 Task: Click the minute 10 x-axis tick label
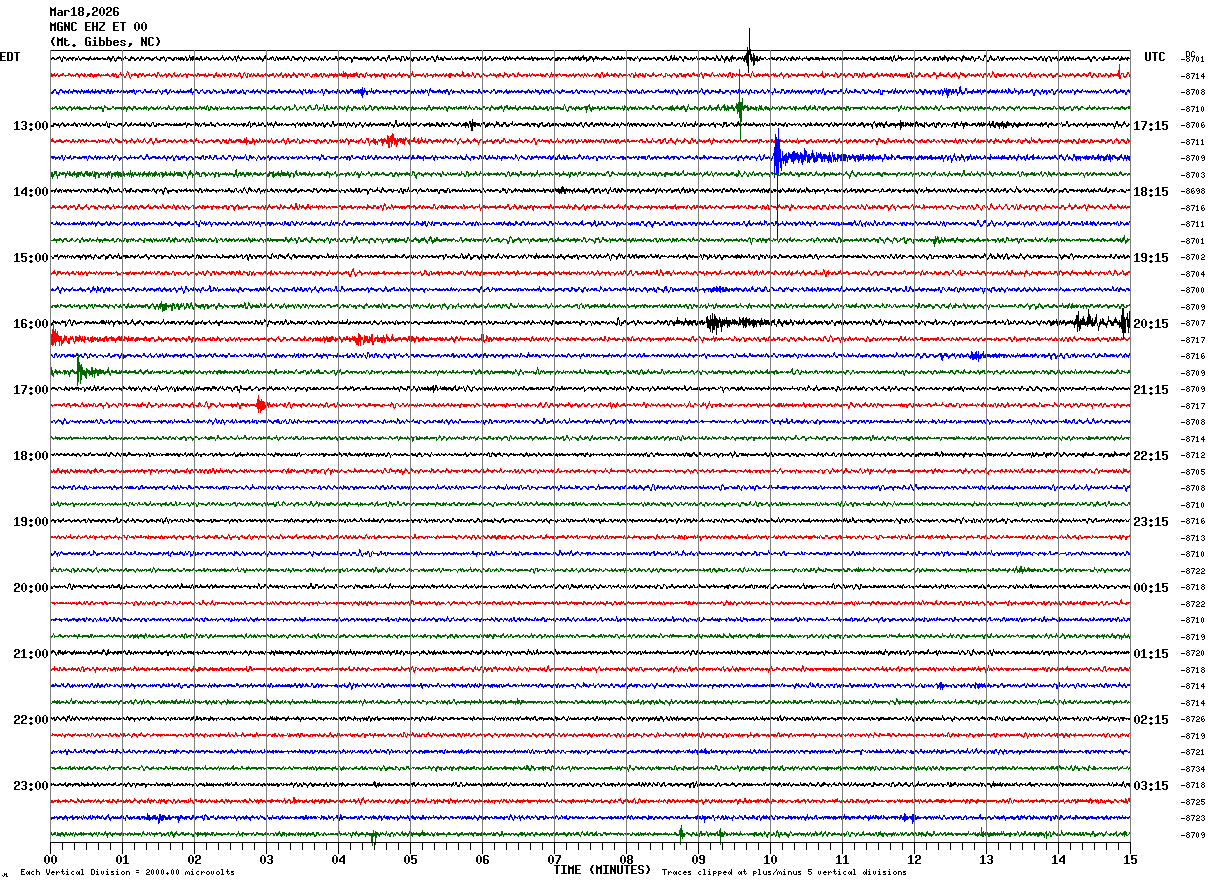click(x=770, y=860)
